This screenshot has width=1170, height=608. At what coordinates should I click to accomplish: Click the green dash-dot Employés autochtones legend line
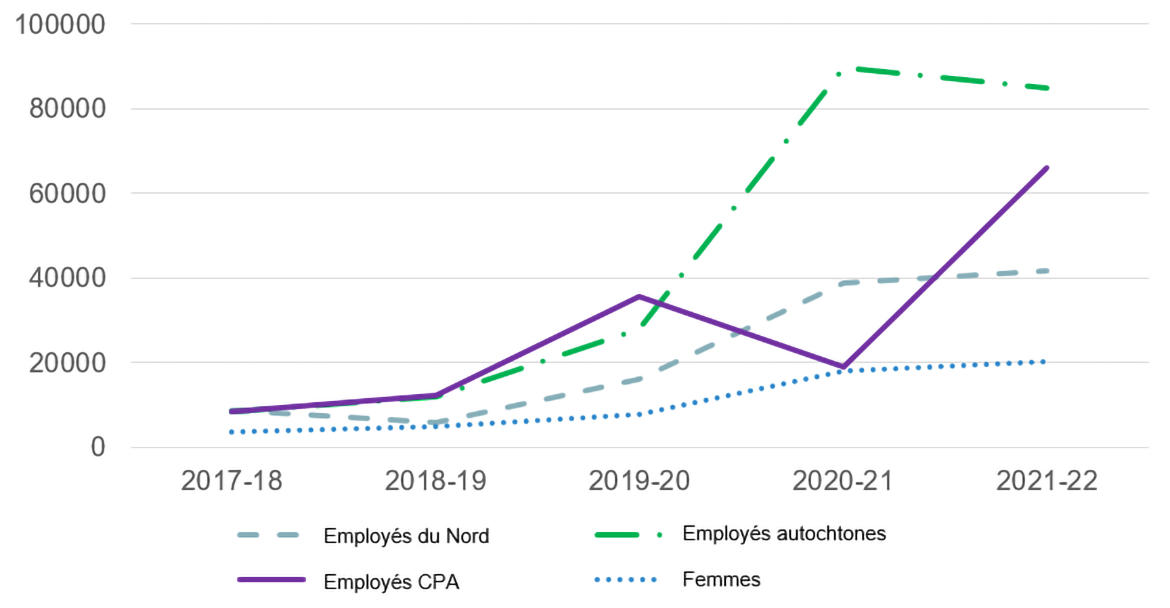click(x=632, y=533)
